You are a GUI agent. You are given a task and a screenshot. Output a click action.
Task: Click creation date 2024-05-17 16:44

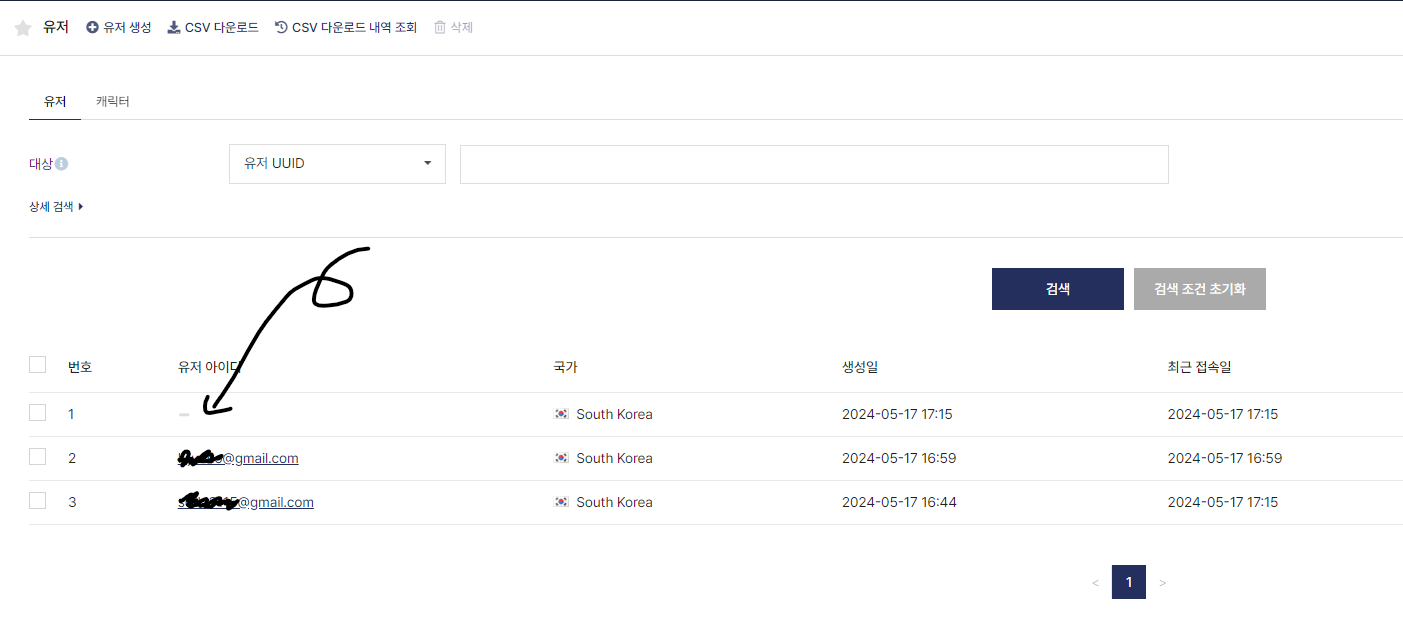click(x=899, y=502)
